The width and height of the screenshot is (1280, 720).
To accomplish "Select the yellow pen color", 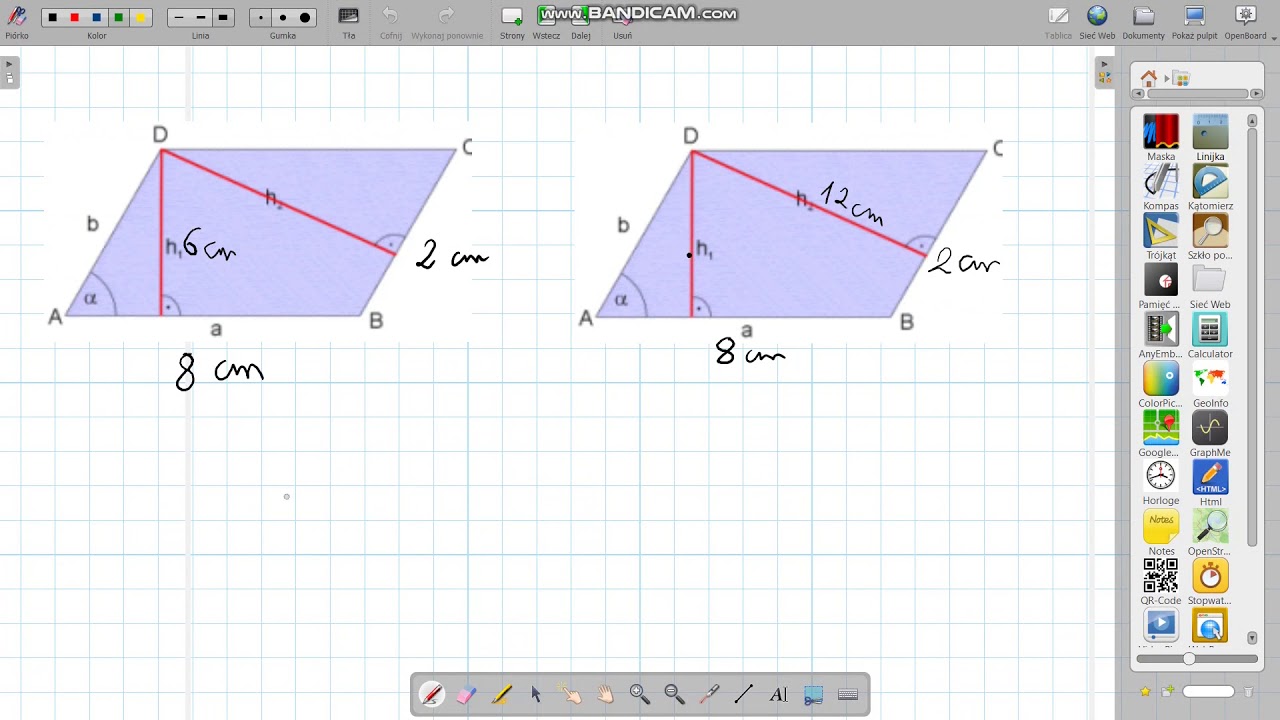I will coord(140,17).
